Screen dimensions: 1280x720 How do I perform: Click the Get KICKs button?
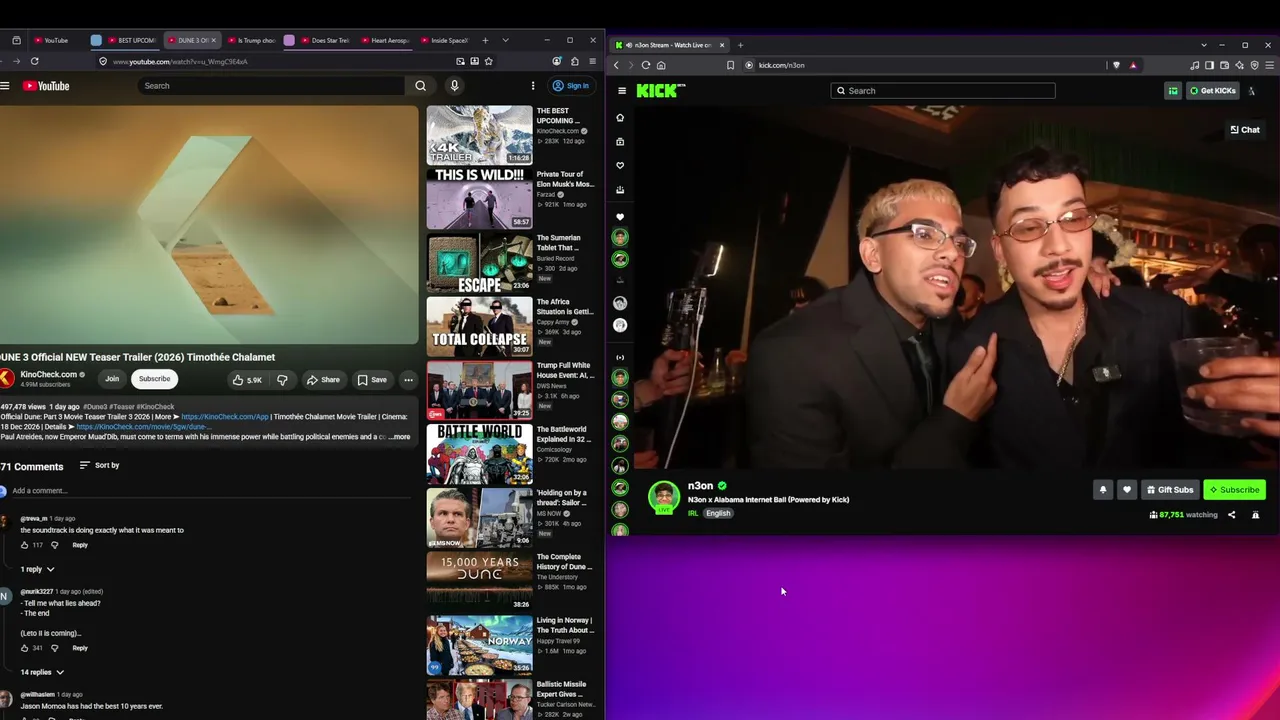coord(1212,91)
